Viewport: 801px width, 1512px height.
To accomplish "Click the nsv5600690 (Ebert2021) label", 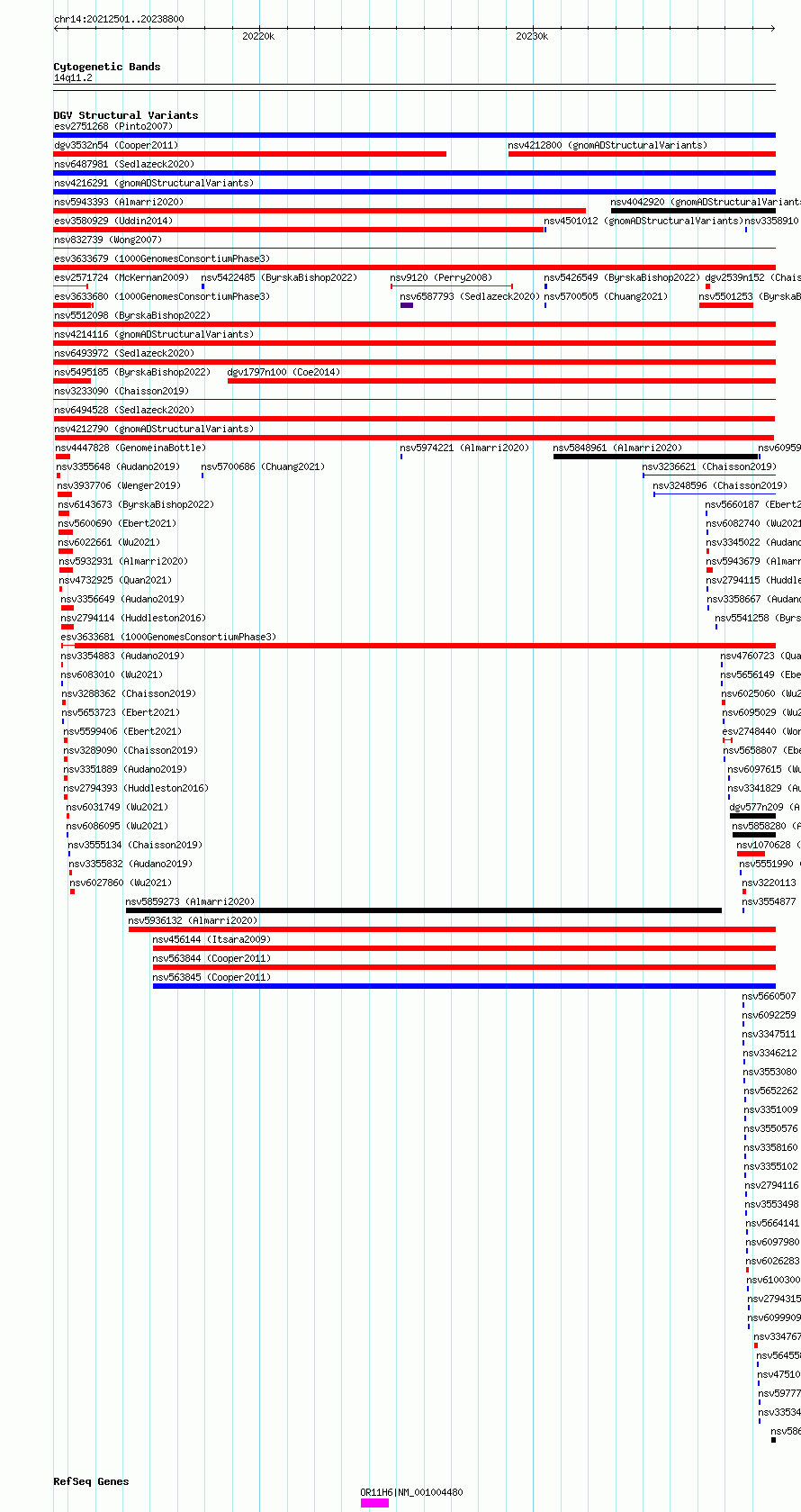I will point(117,523).
